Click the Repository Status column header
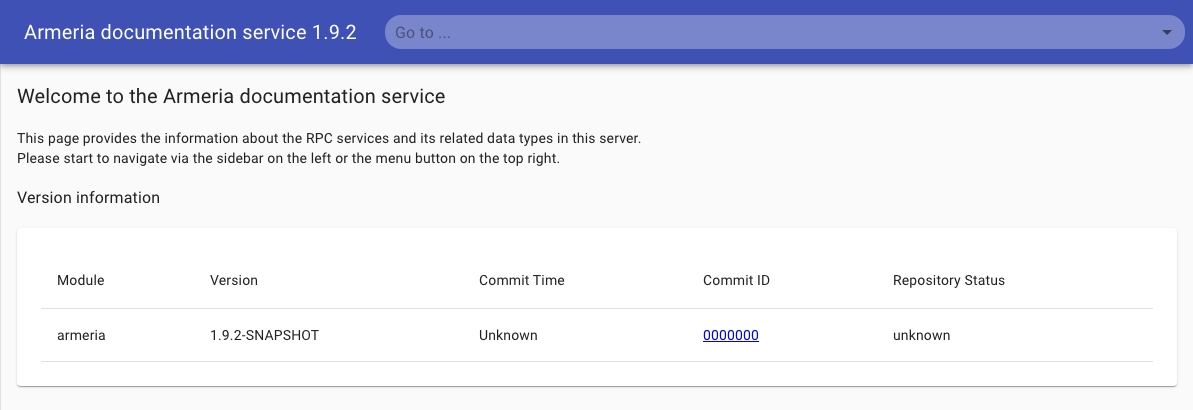The height and width of the screenshot is (410, 1193). click(x=948, y=280)
